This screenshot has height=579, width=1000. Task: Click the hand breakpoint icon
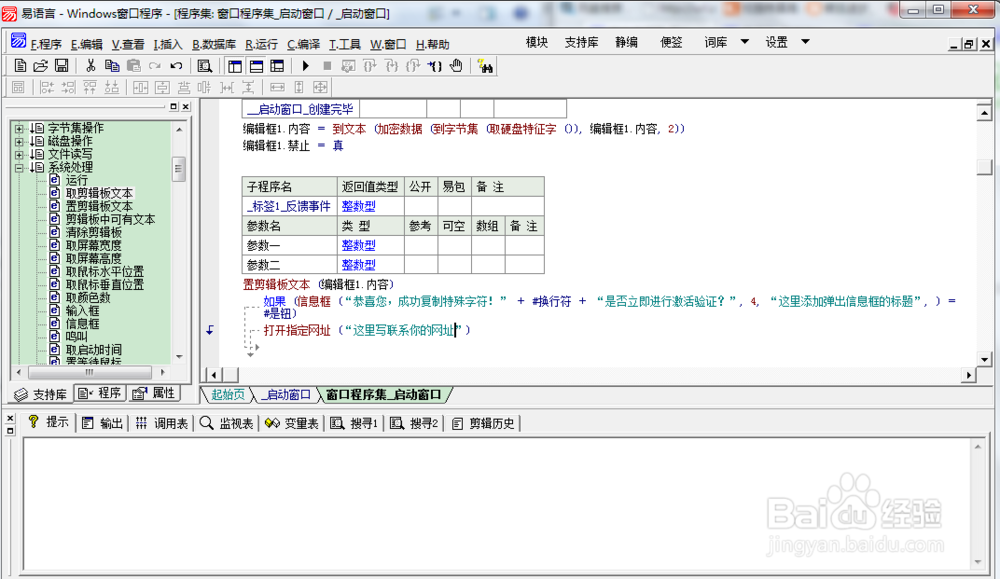tap(456, 66)
